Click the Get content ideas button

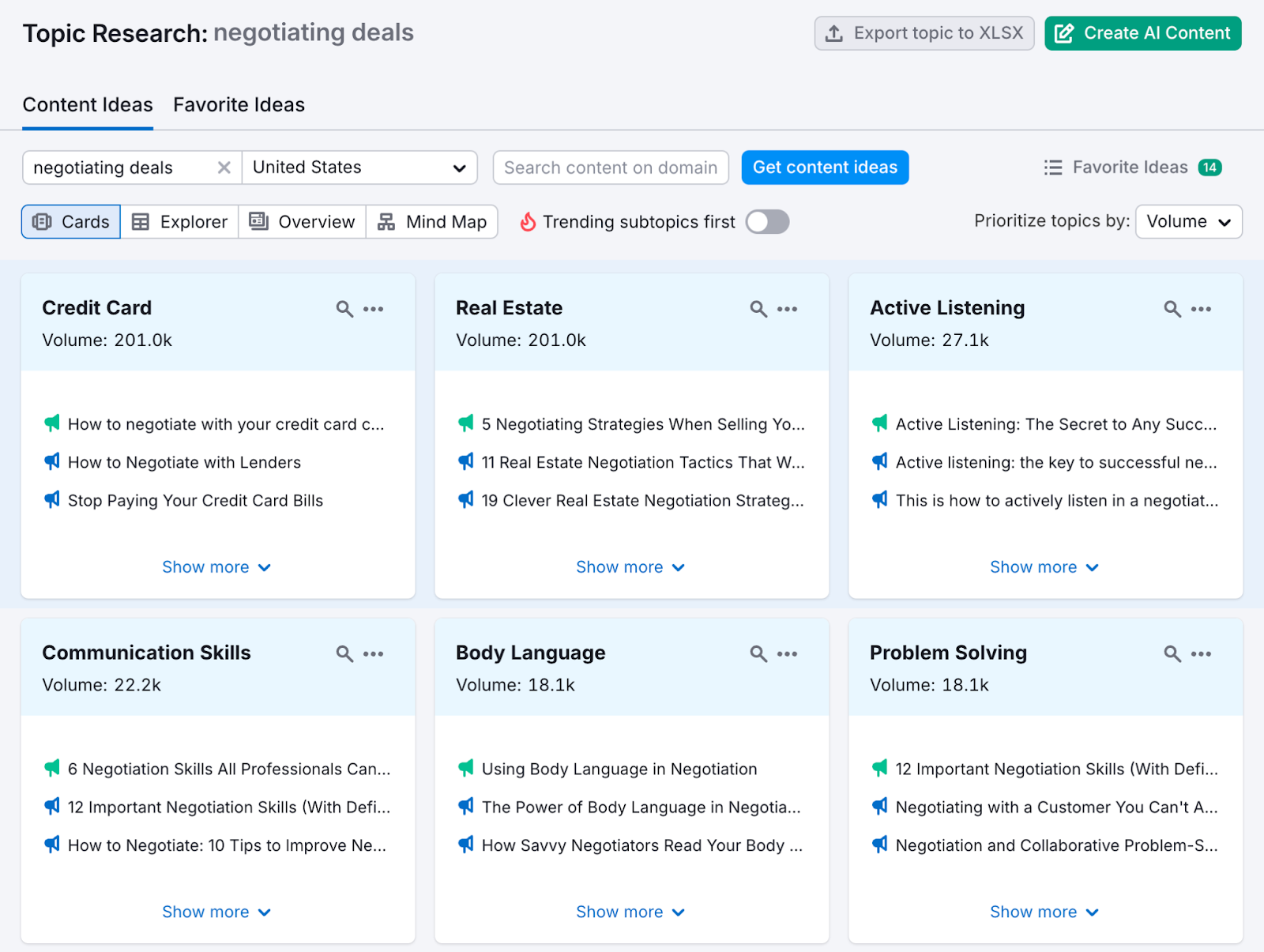click(x=825, y=167)
